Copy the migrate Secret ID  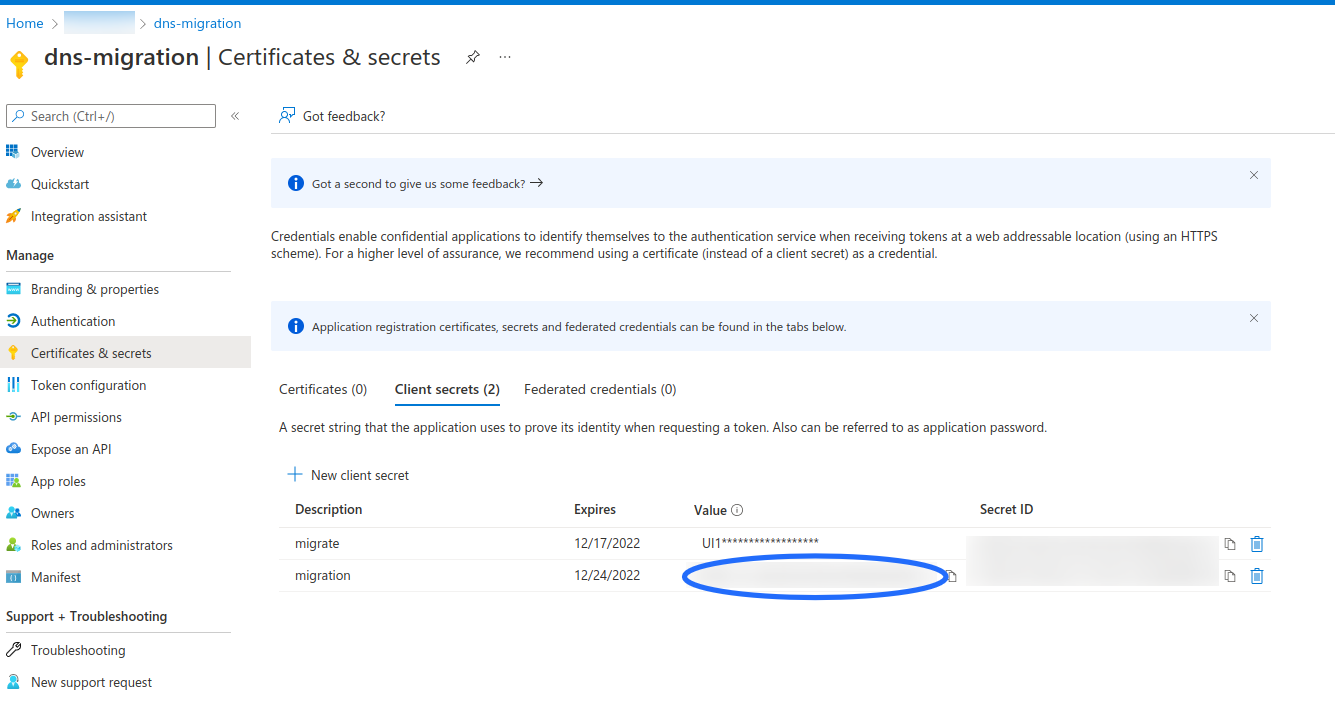coord(1230,544)
